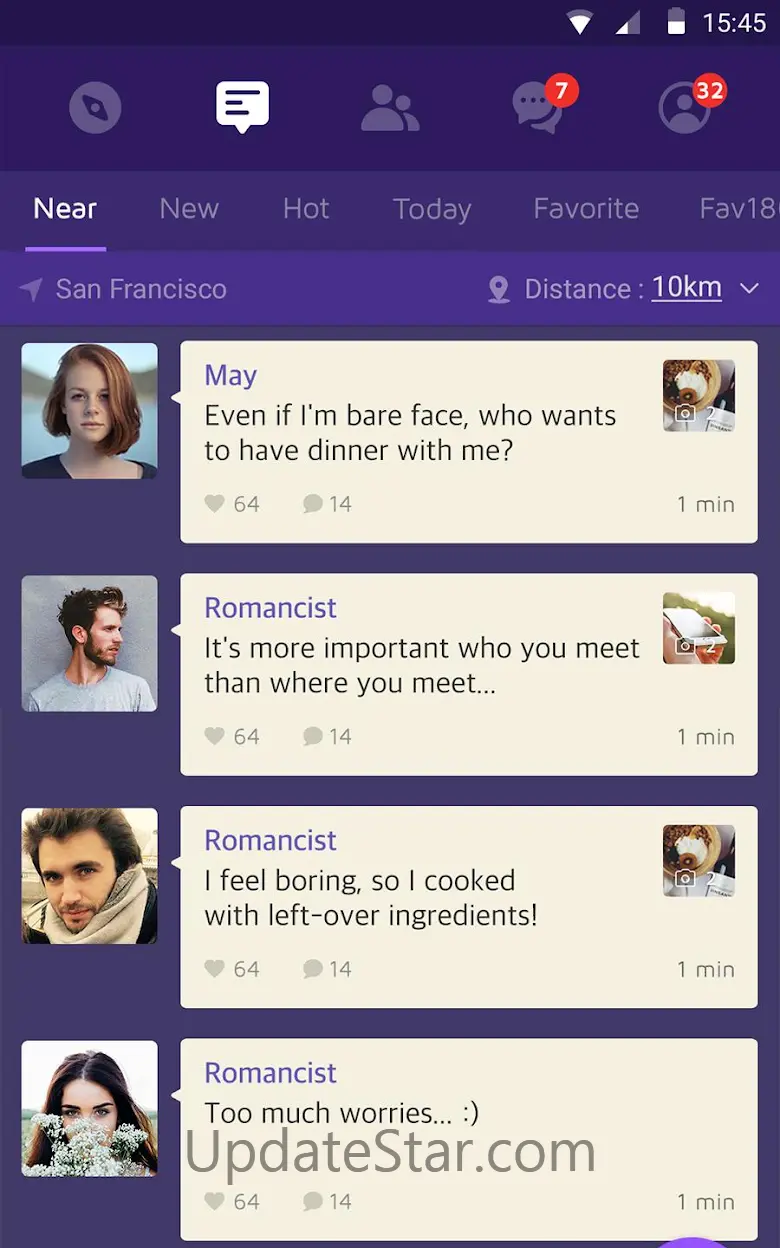Viewport: 780px width, 1248px height.
Task: Switch to the New tab
Action: (189, 208)
